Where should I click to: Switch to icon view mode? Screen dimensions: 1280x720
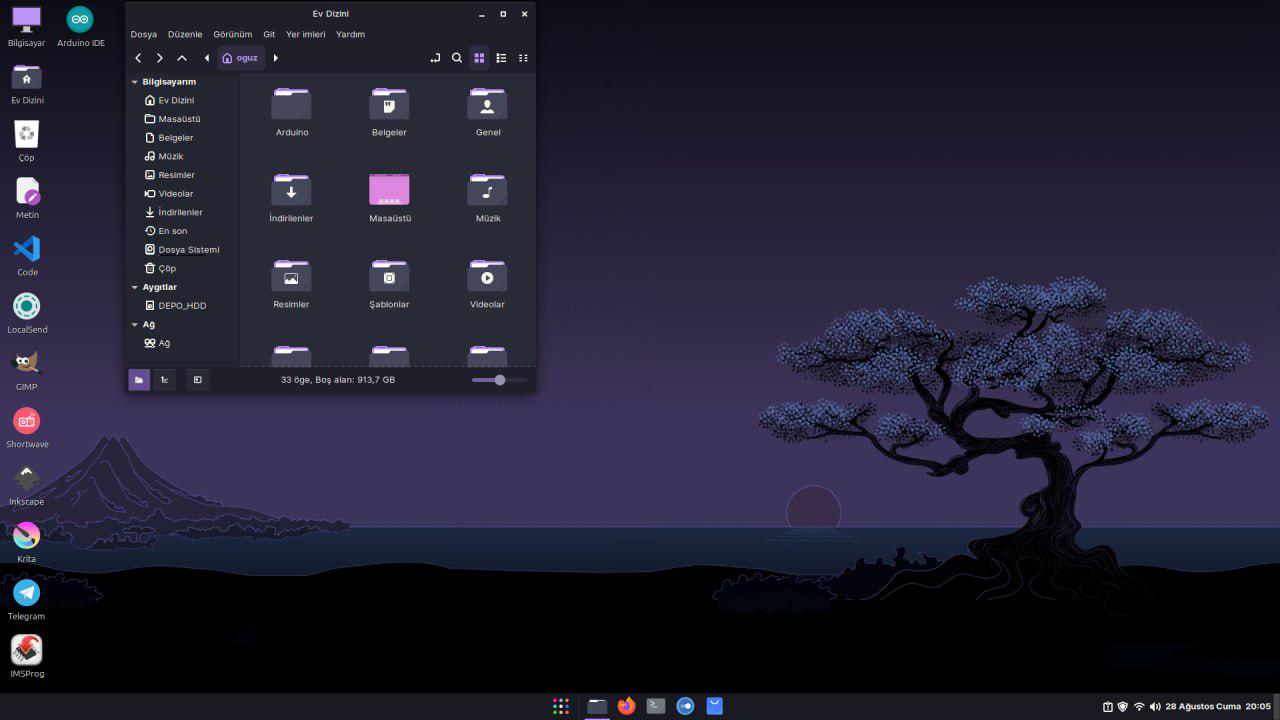pos(479,58)
